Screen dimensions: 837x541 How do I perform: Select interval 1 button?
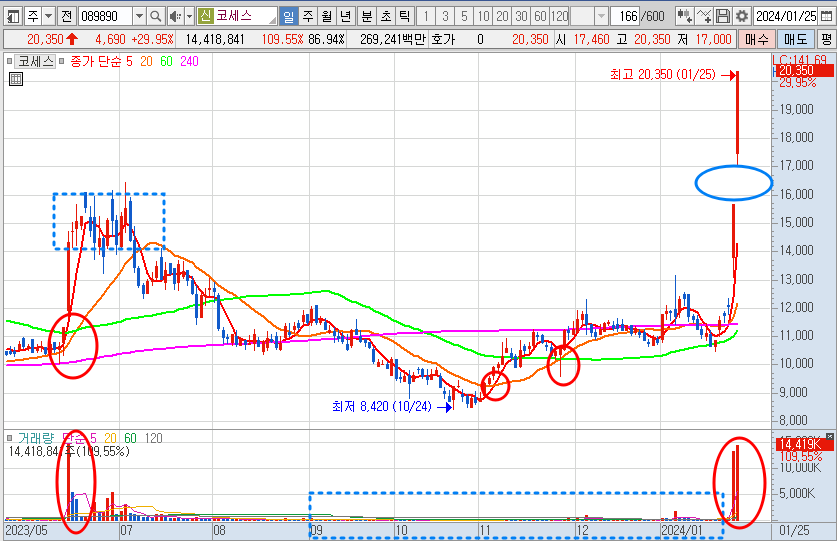pyautogui.click(x=425, y=17)
